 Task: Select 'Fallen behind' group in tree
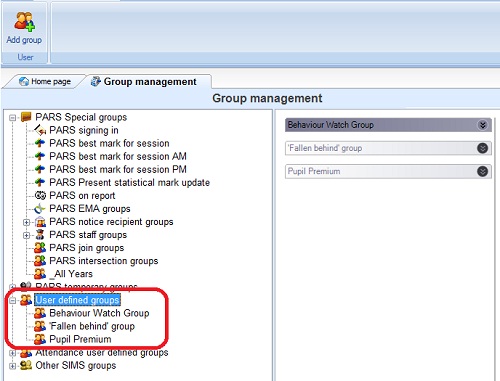pyautogui.click(x=92, y=326)
